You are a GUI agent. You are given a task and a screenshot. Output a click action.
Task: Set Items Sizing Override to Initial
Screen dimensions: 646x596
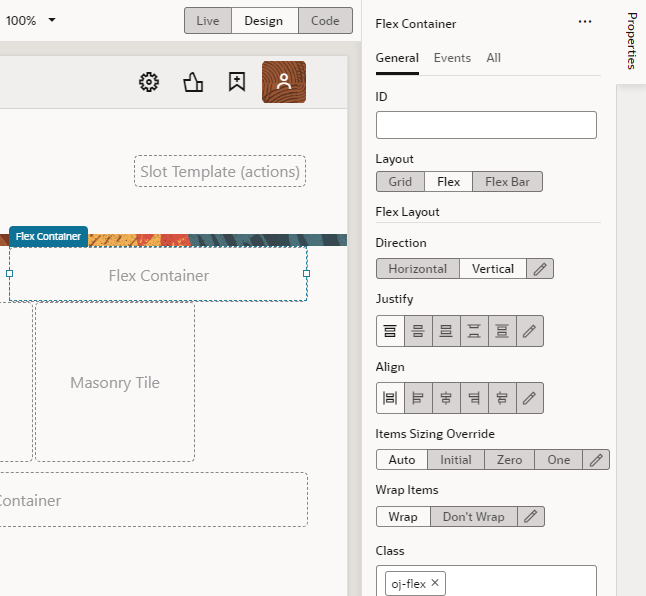click(456, 460)
